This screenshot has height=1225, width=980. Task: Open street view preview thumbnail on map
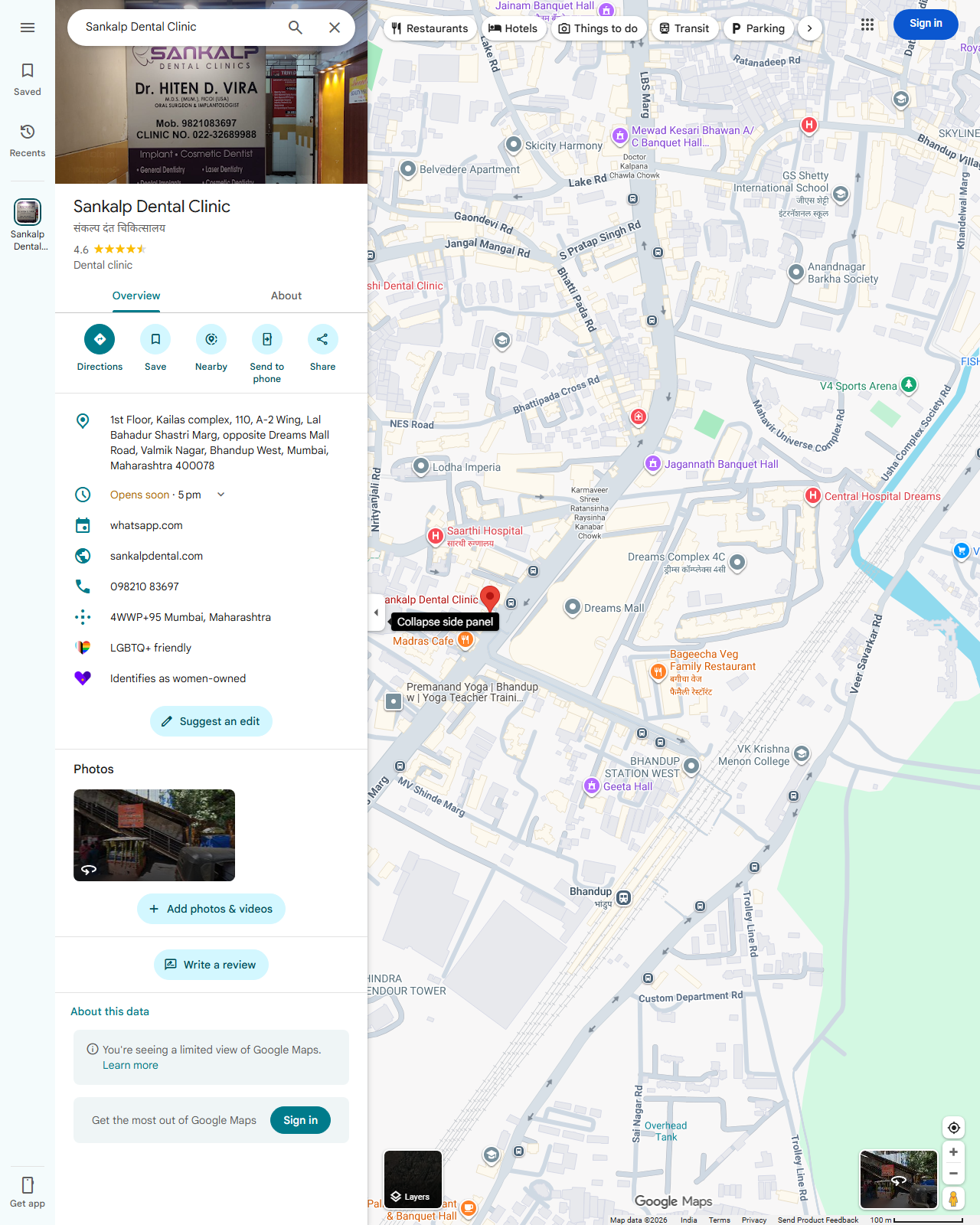point(899,1179)
